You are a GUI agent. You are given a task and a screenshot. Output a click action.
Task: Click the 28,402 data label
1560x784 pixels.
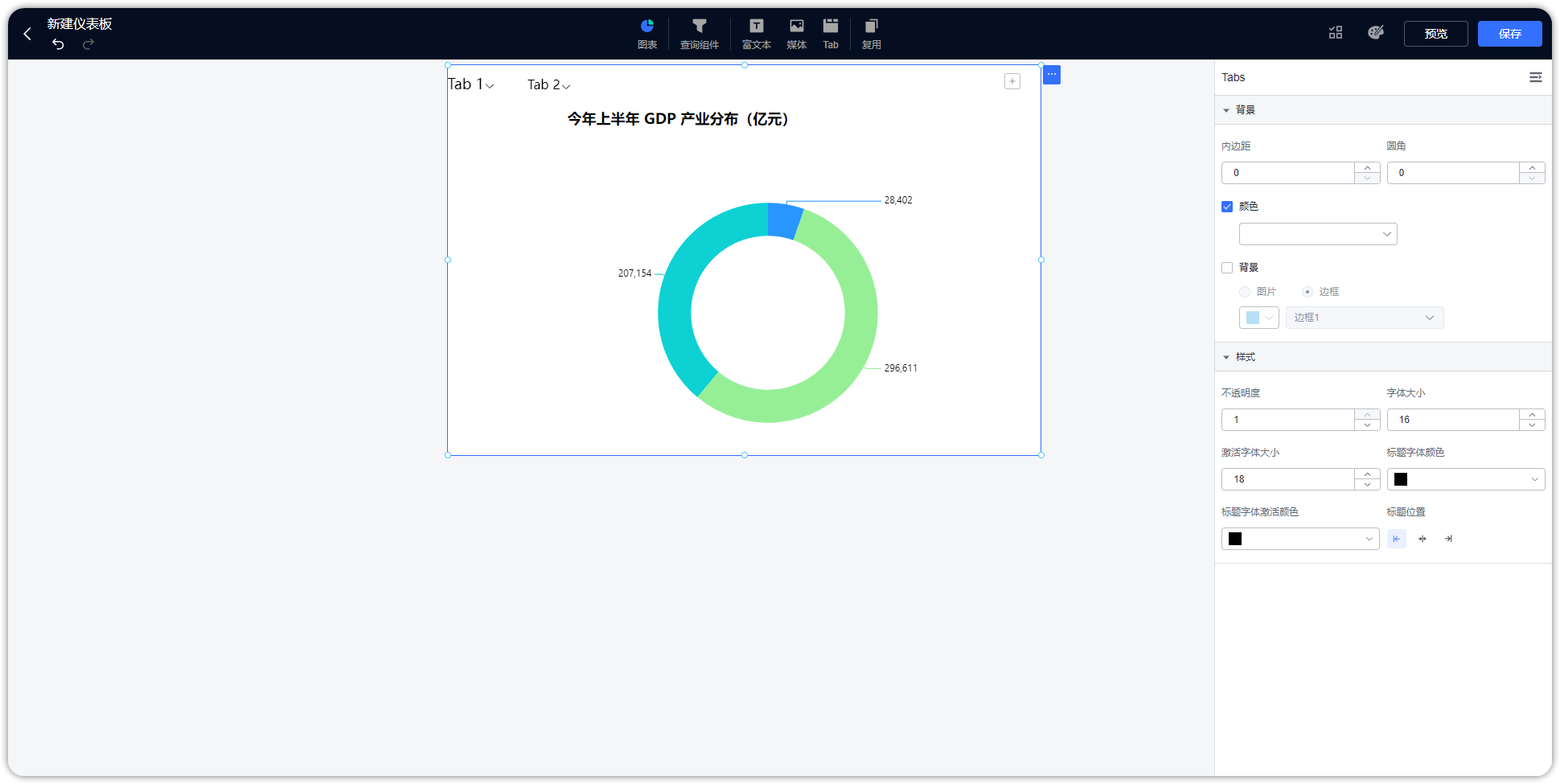click(x=898, y=200)
